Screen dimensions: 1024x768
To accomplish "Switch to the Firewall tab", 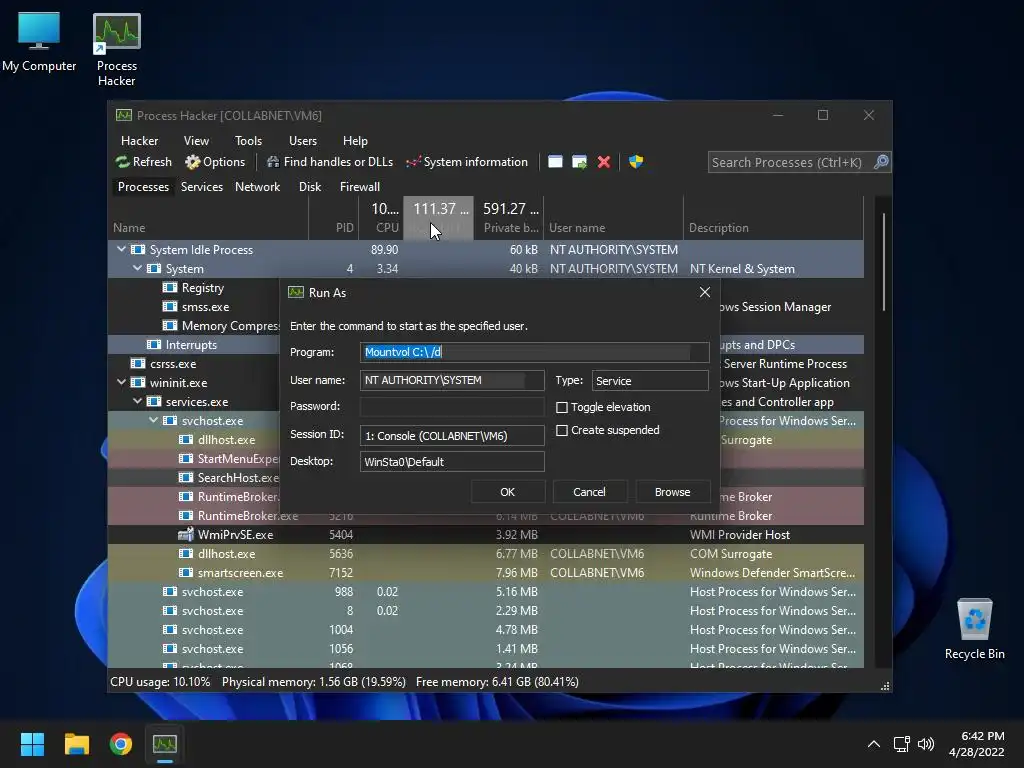I will click(359, 187).
